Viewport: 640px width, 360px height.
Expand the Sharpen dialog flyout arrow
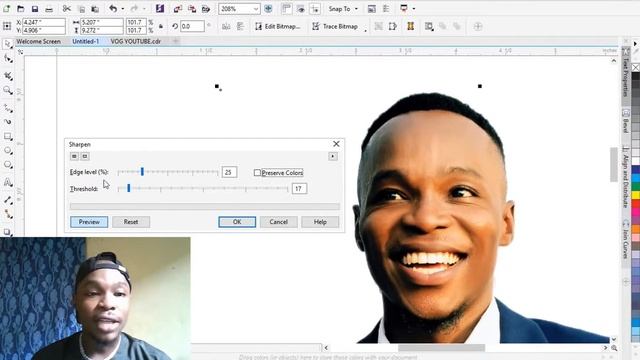point(333,156)
